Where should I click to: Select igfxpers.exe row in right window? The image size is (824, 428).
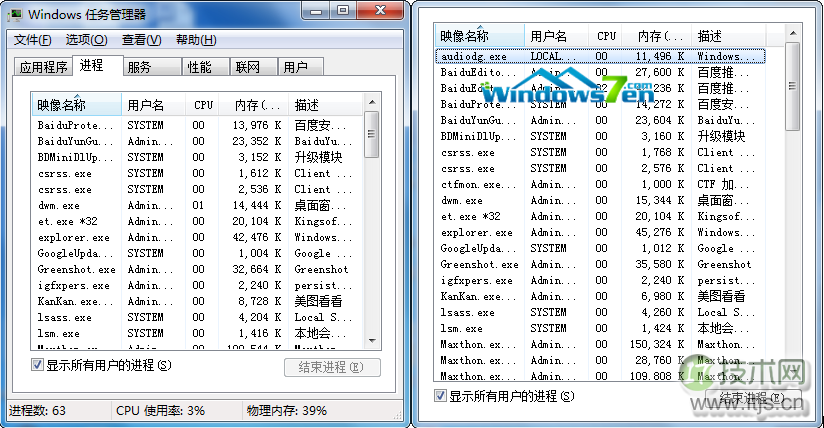[600, 281]
